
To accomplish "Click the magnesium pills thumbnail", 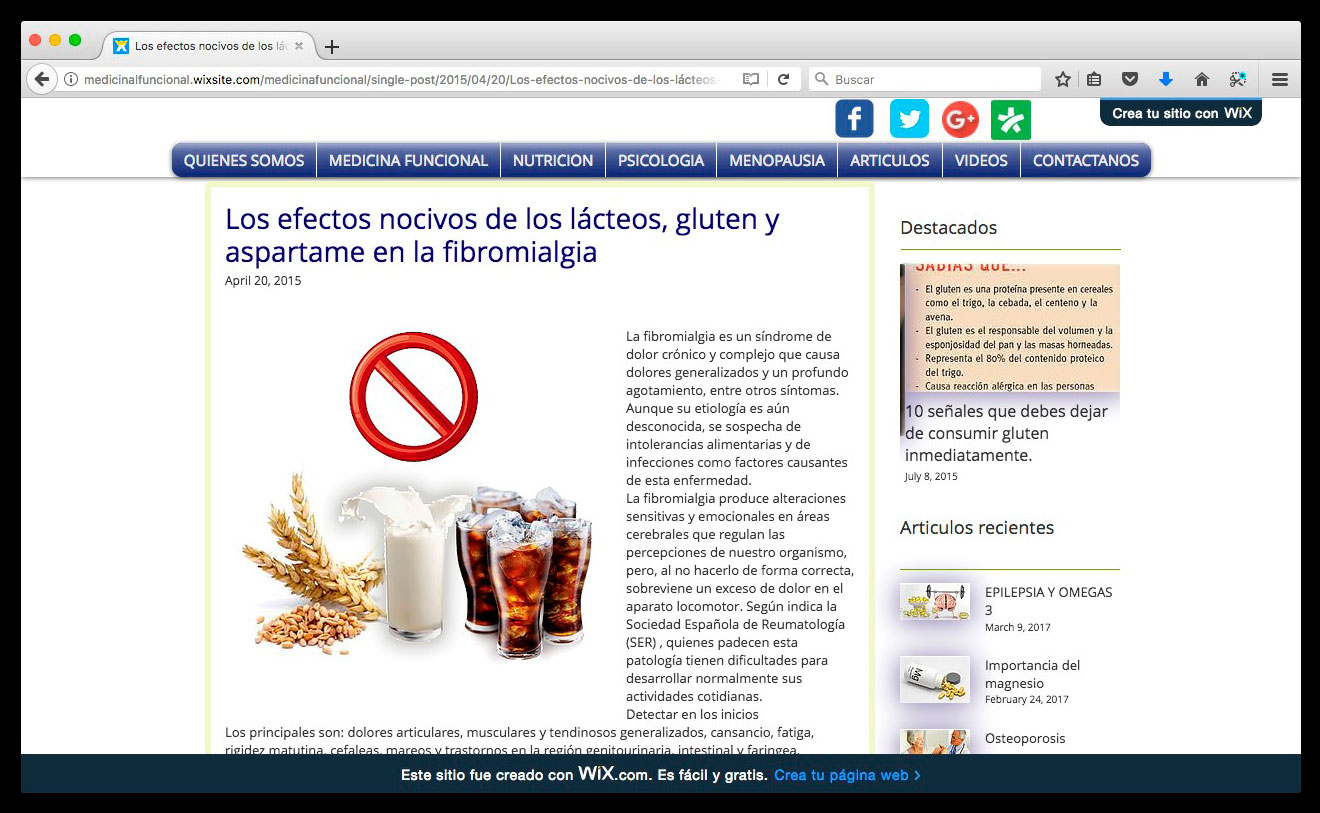I will pyautogui.click(x=935, y=680).
